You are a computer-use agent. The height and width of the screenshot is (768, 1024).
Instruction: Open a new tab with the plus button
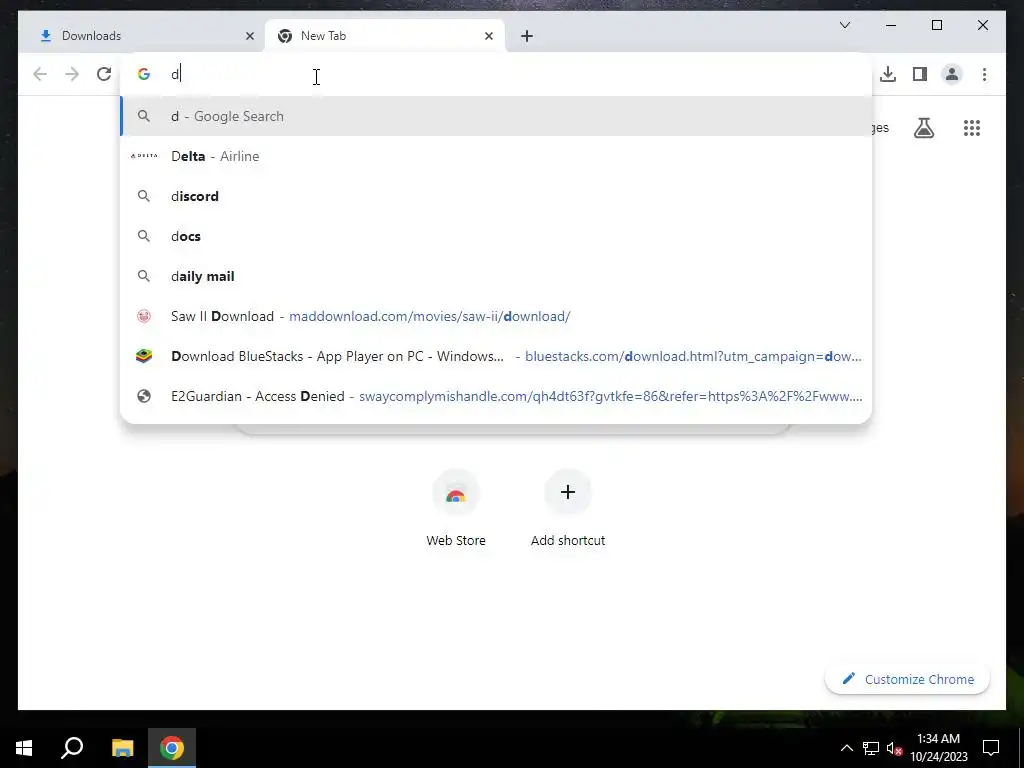526,36
